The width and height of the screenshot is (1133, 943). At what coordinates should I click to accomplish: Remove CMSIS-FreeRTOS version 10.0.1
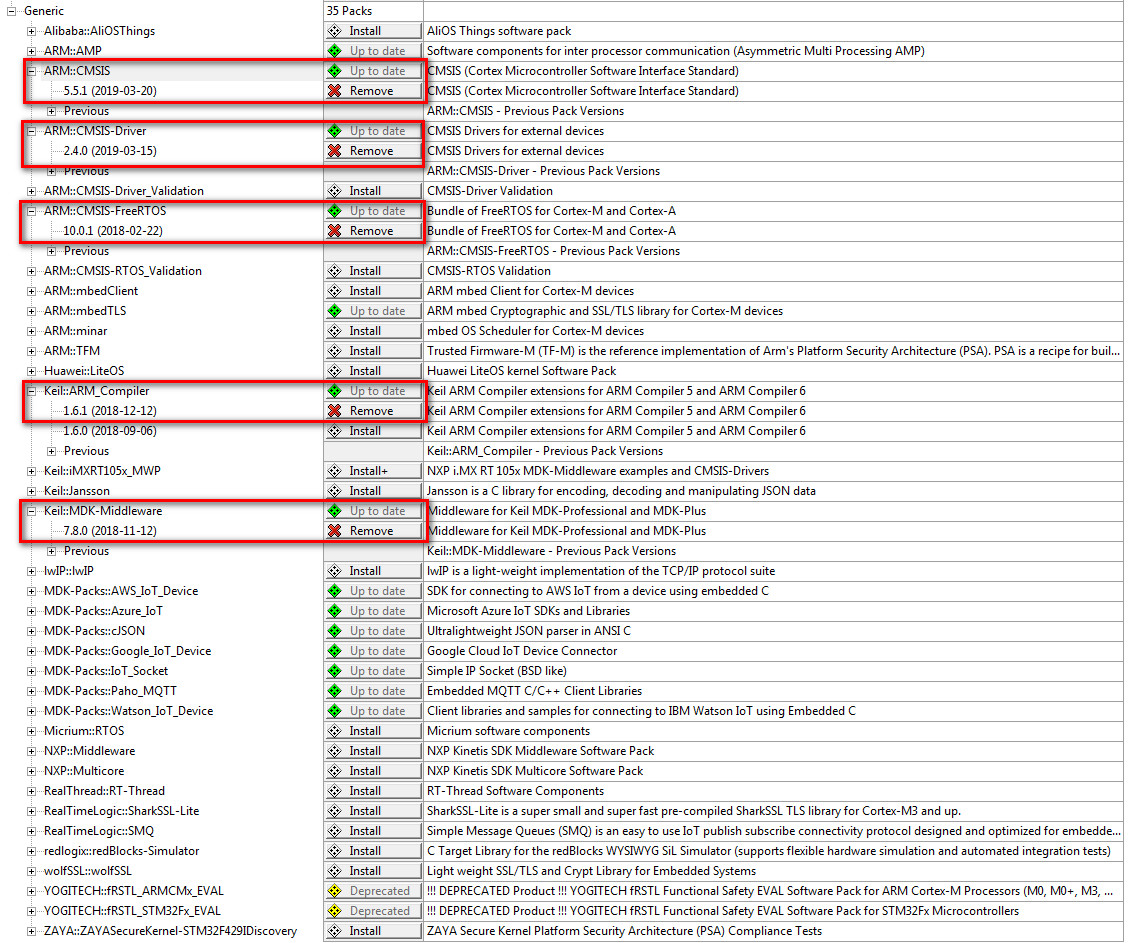(x=373, y=231)
